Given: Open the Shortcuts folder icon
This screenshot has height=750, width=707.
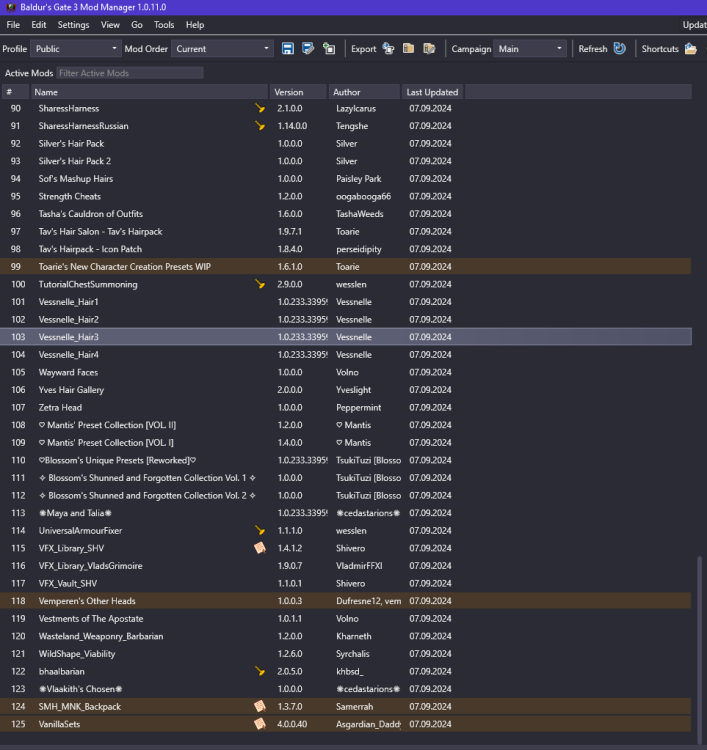Looking at the screenshot, I should [x=690, y=48].
